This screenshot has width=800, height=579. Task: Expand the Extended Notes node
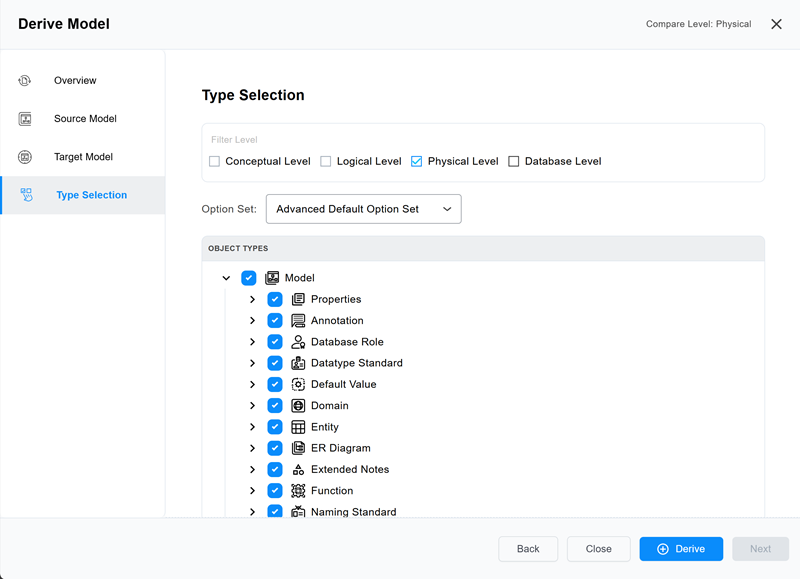(x=253, y=469)
